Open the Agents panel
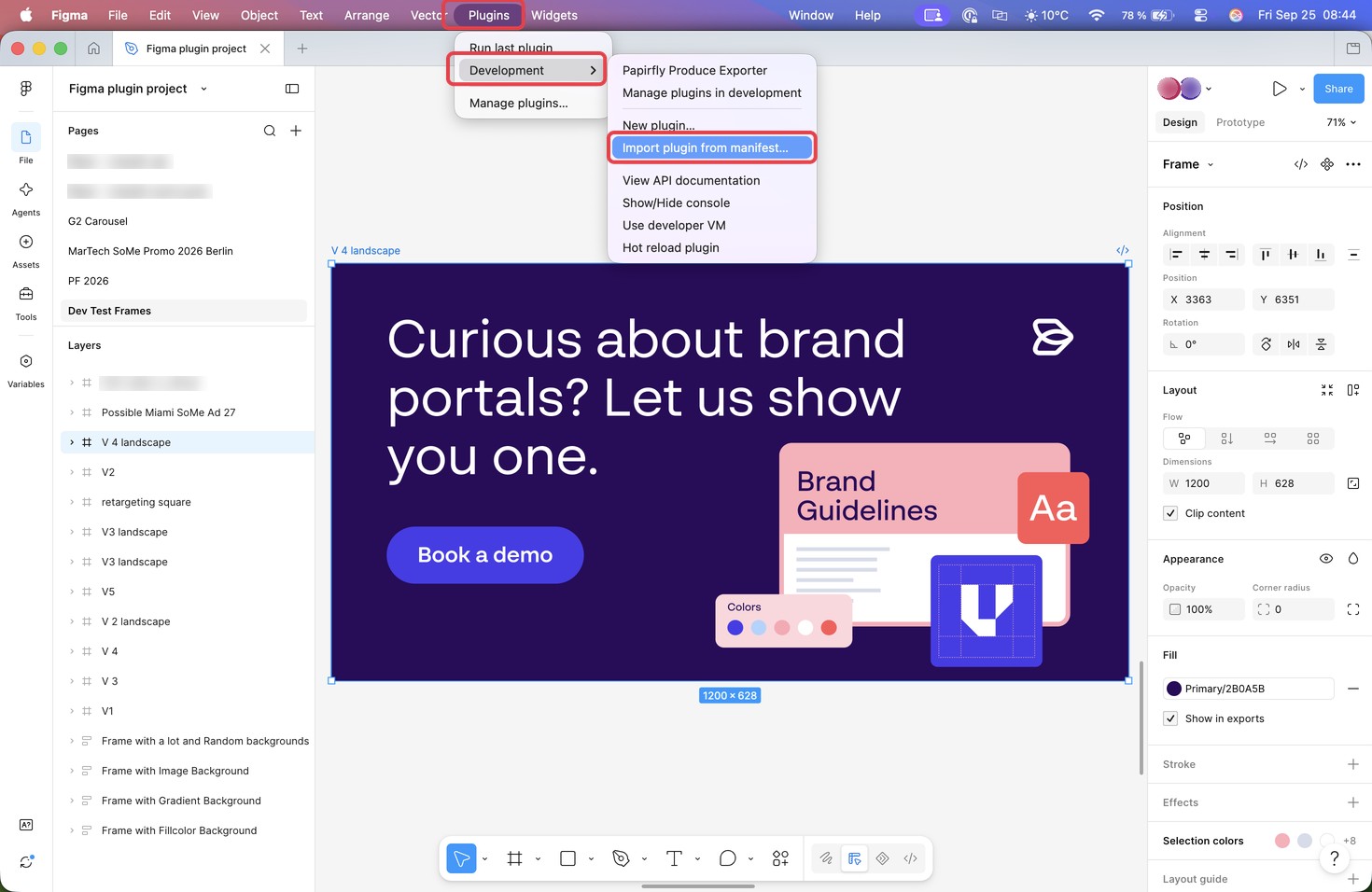 [26, 189]
